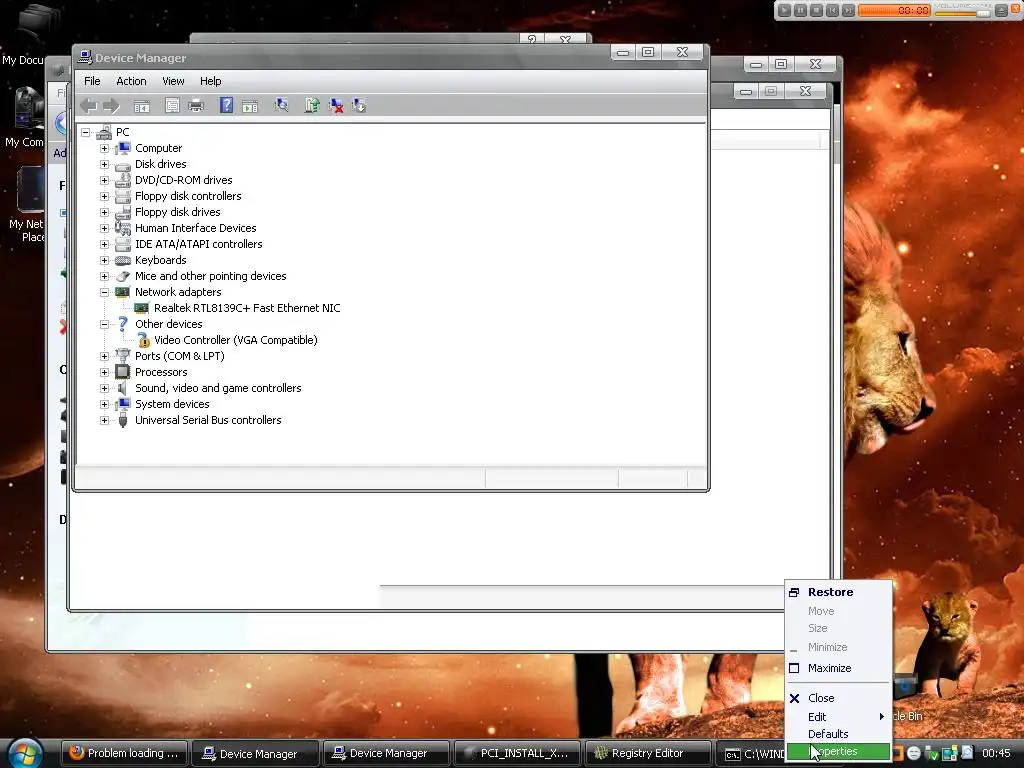Expand the Keyboards category
1024x768 pixels.
tap(104, 260)
